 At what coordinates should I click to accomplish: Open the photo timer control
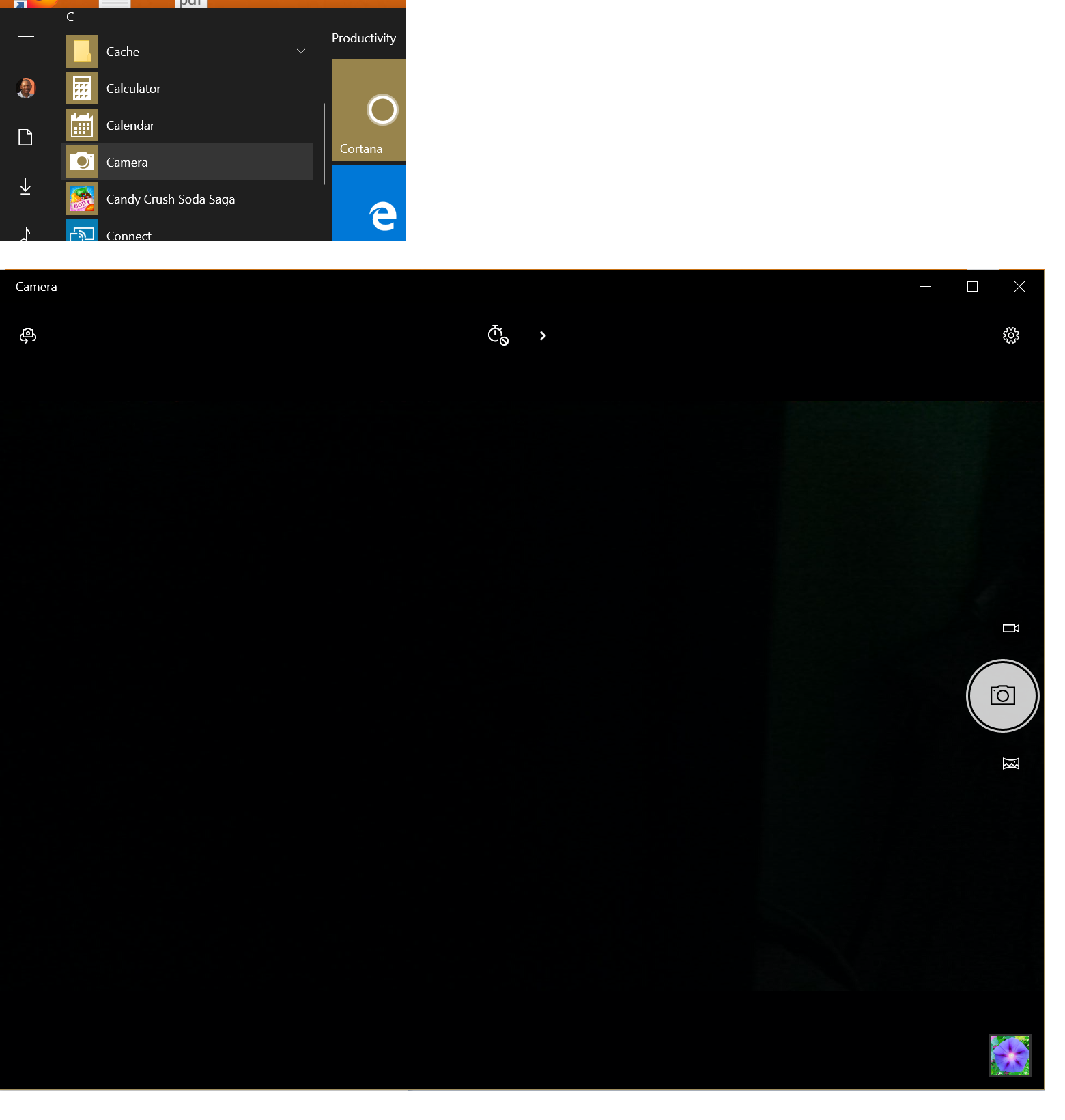(498, 335)
